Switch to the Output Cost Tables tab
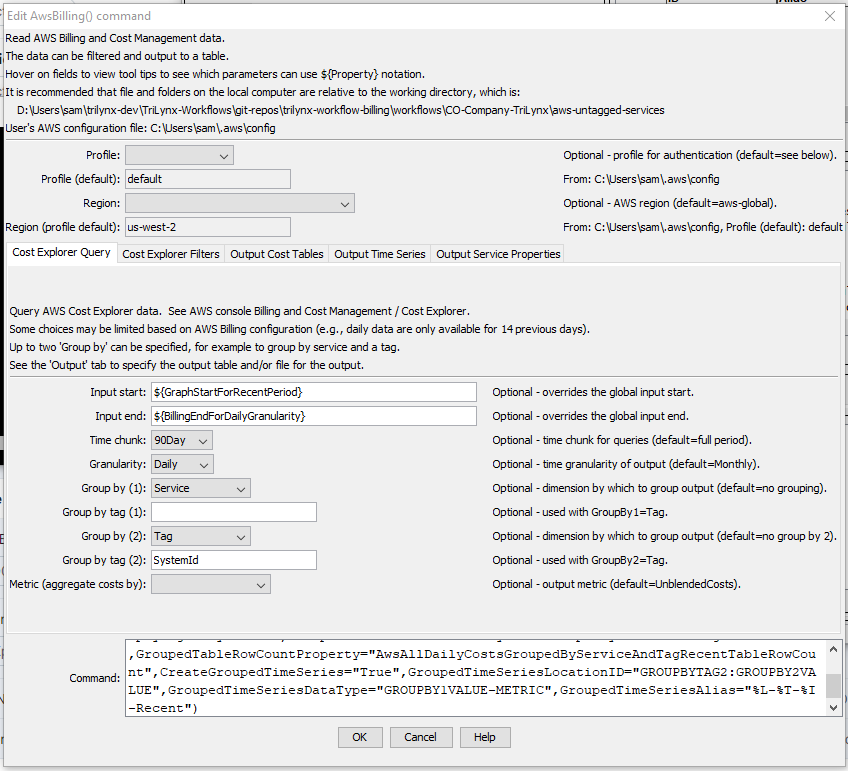Viewport: 848px width, 771px height. (276, 254)
